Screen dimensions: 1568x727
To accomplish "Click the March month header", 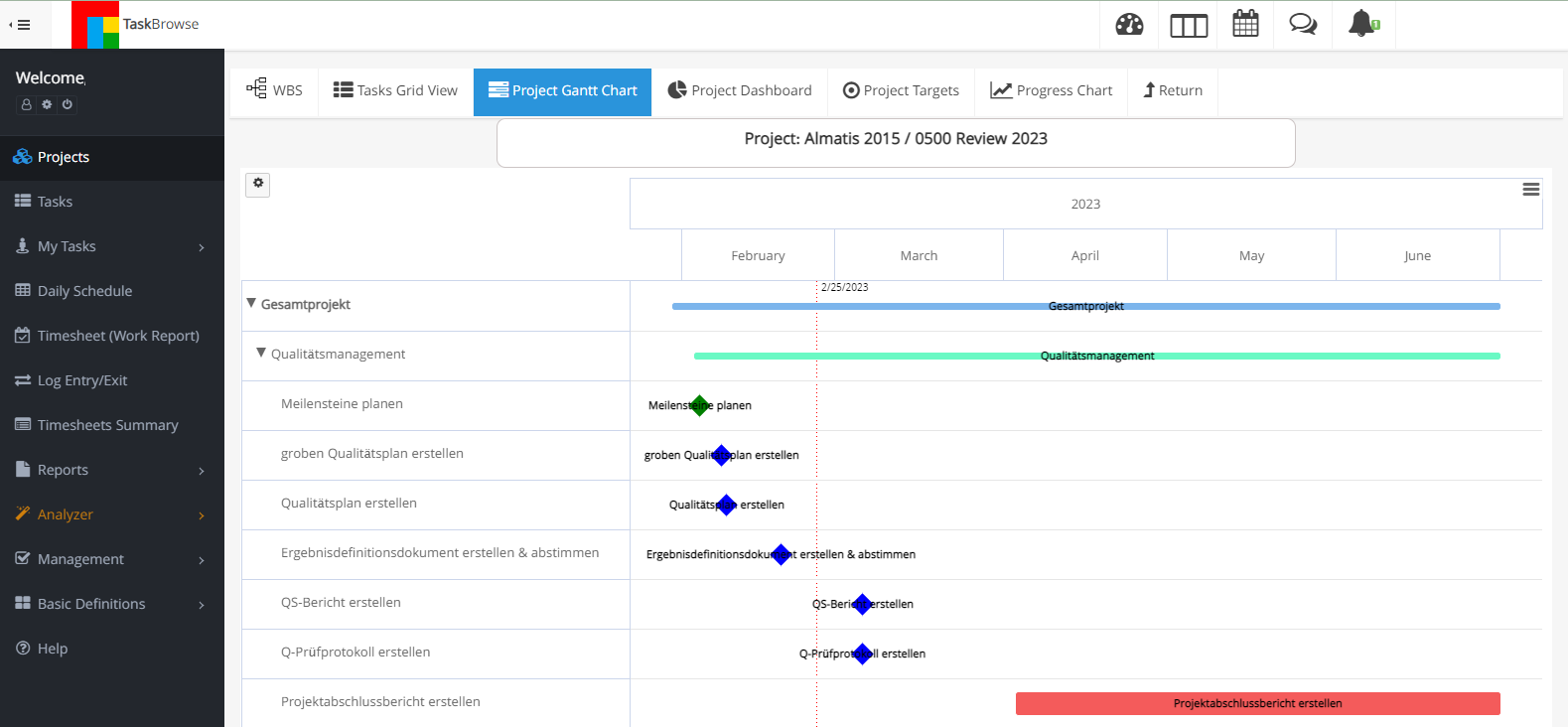I will coord(919,255).
